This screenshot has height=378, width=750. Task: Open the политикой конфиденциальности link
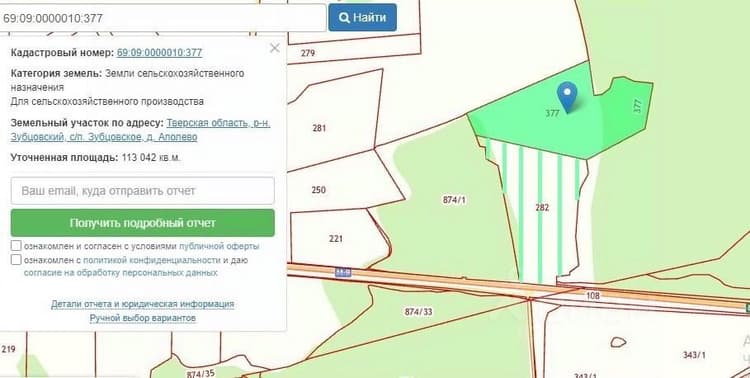(152, 260)
